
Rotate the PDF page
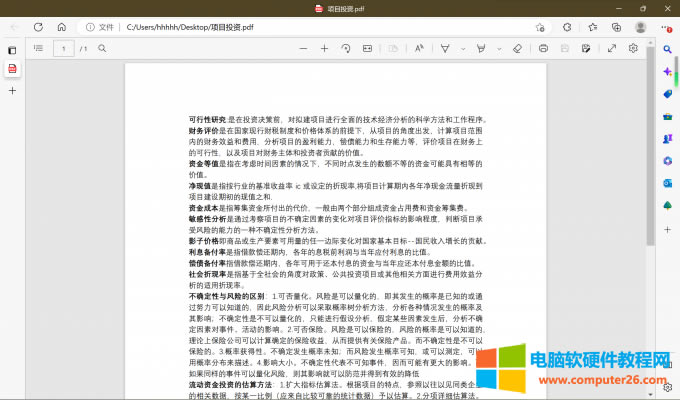(346, 48)
